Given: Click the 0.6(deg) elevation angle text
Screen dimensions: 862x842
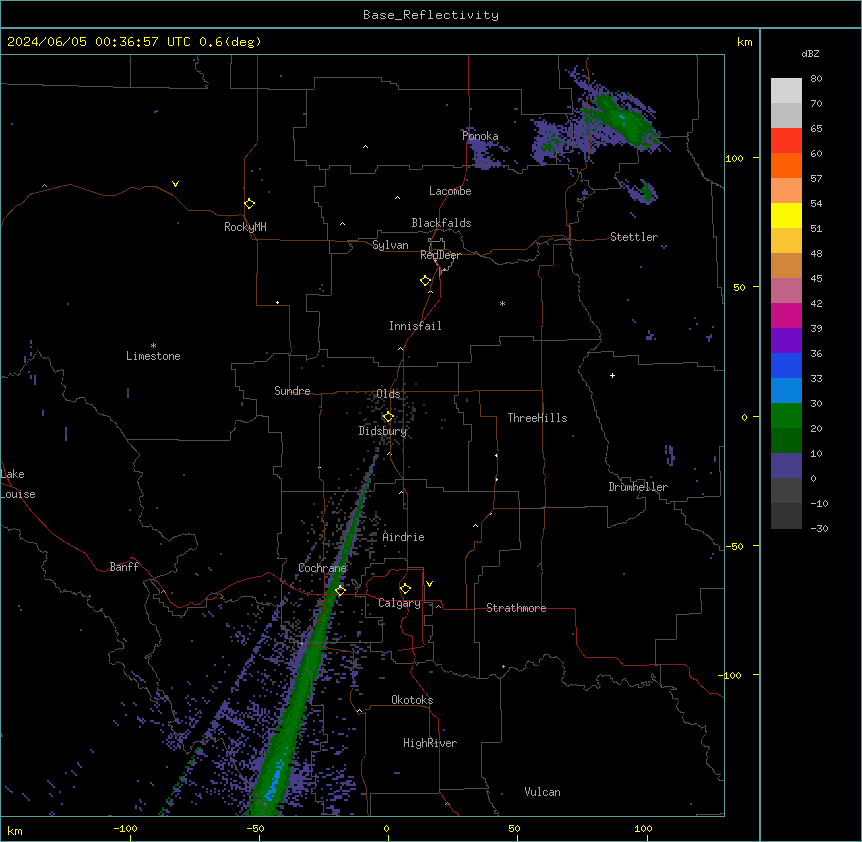Looking at the screenshot, I should 230,42.
